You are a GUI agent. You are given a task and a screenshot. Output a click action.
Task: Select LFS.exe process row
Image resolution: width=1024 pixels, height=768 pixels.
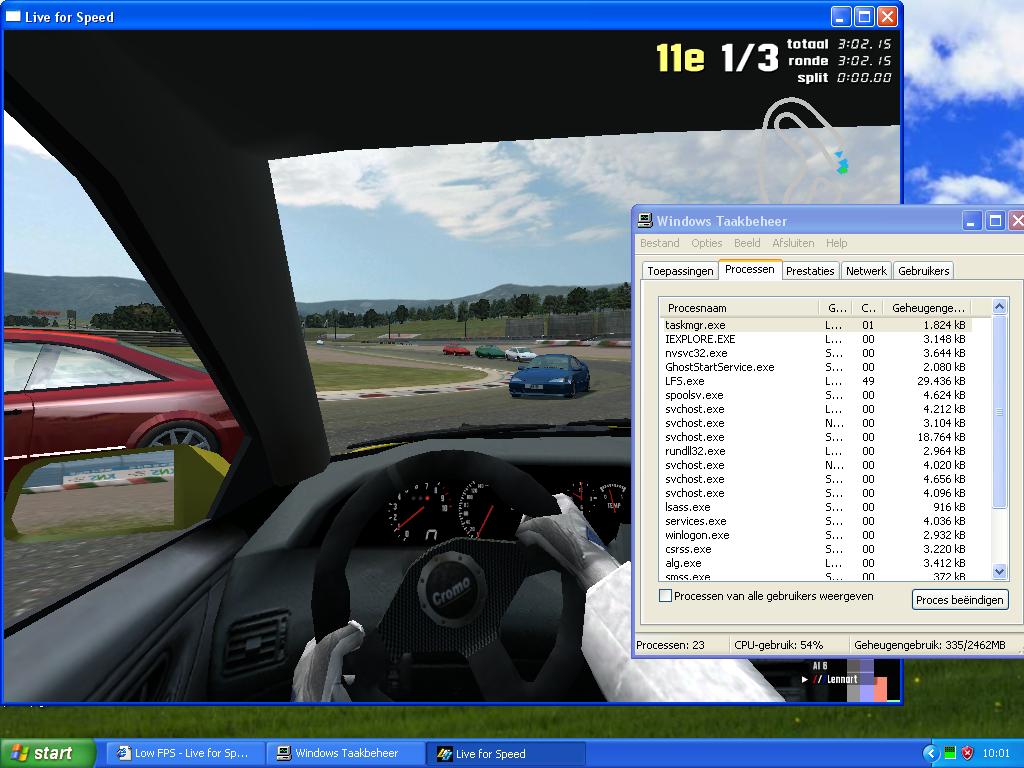click(816, 381)
